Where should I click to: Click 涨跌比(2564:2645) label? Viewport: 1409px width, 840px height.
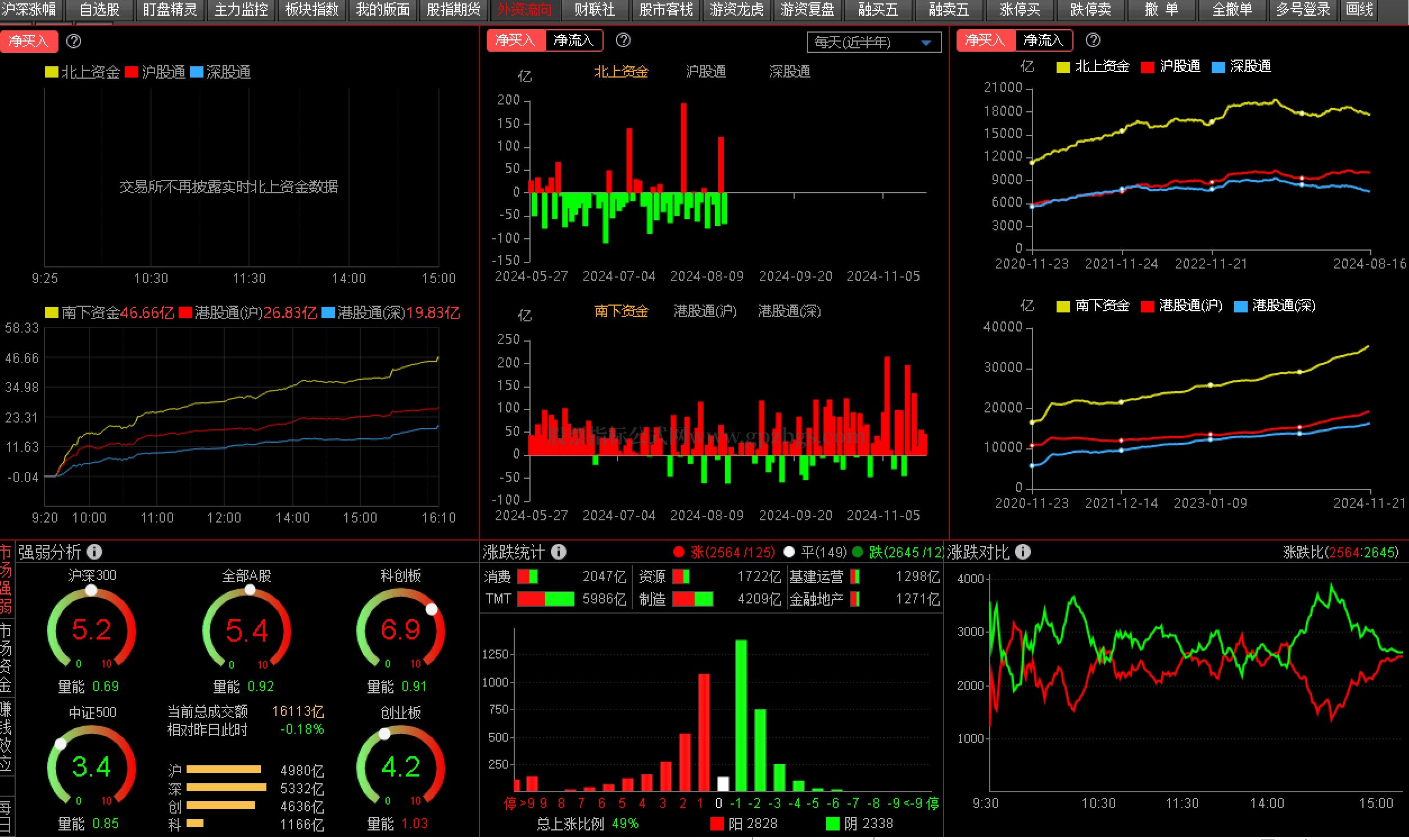pos(1340,552)
